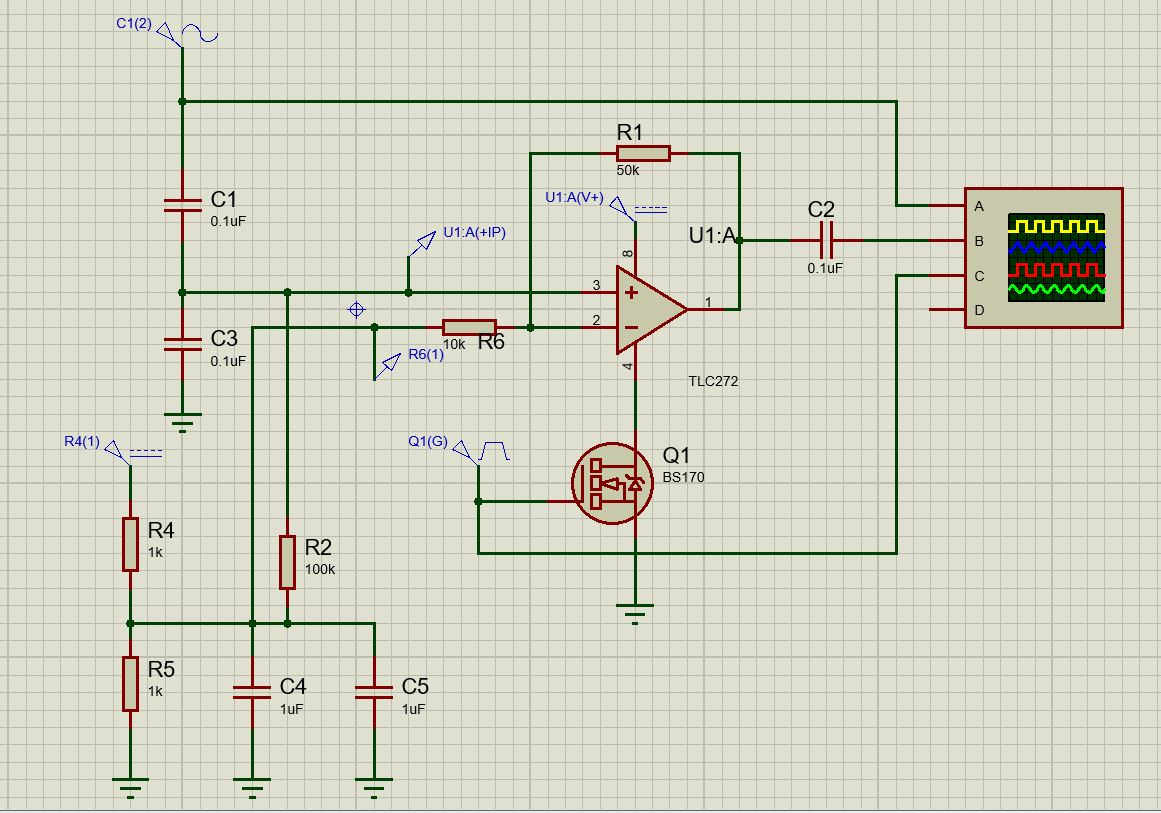Click the C3 reference label

[224, 338]
